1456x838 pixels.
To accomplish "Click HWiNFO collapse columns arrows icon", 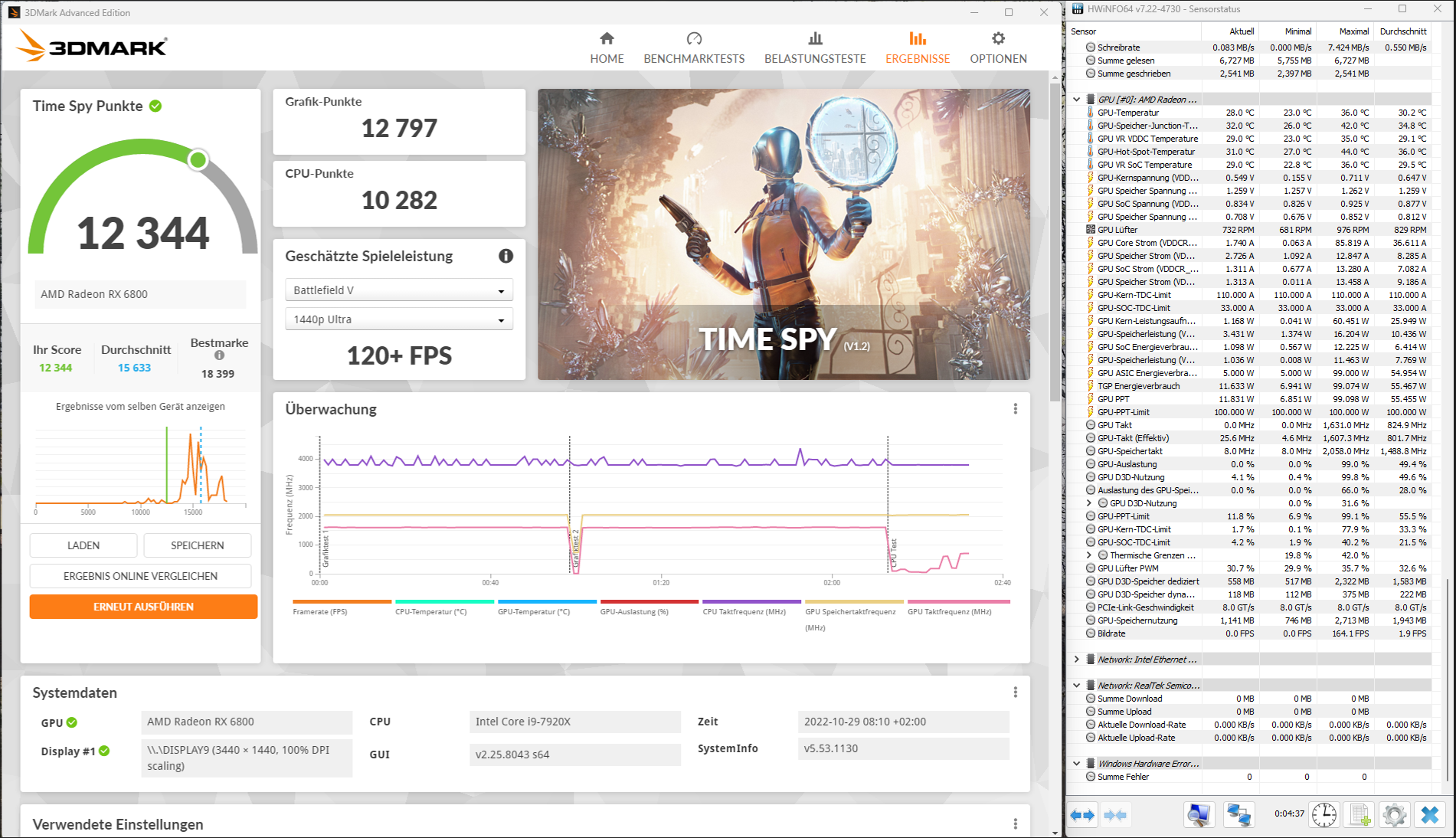I will (1115, 815).
